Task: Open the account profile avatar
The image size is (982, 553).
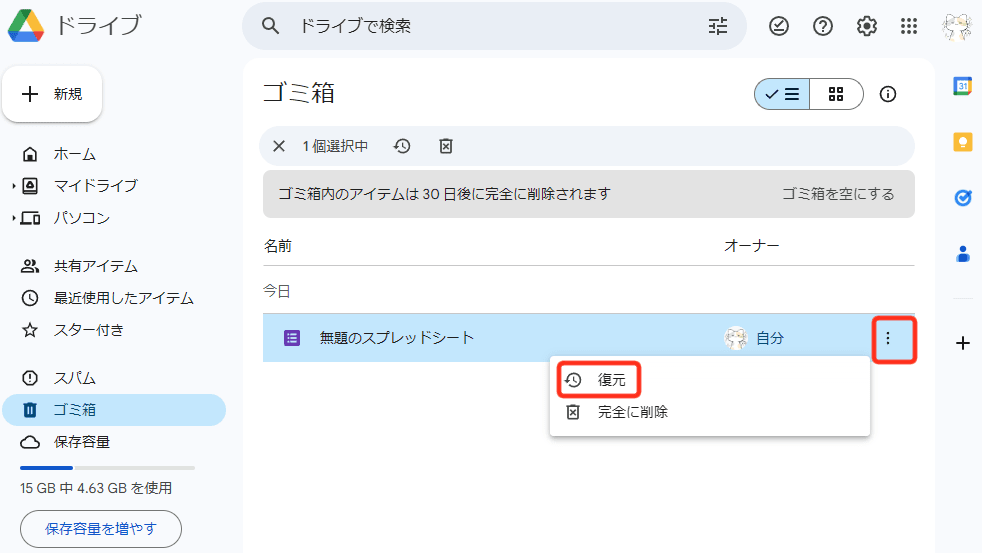Action: click(x=957, y=26)
